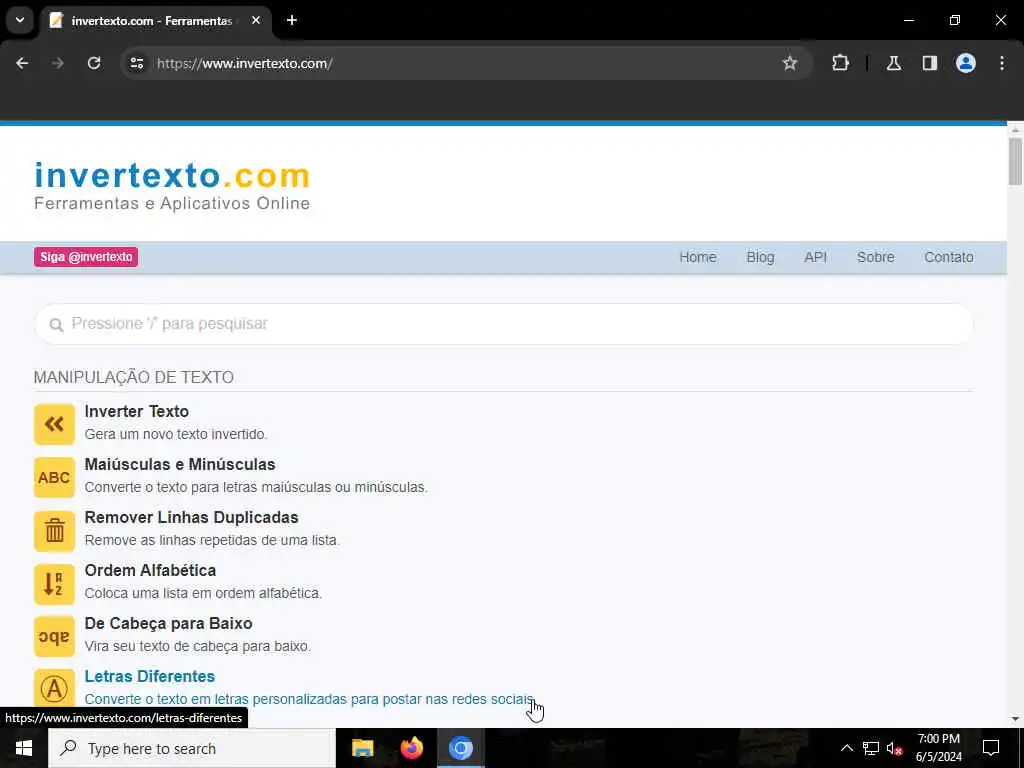Open the Inverter Texto tool icon
The height and width of the screenshot is (768, 1024).
tap(54, 424)
